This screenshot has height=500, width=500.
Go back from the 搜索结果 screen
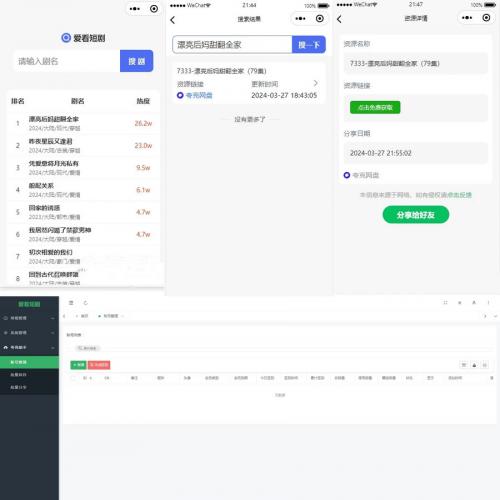click(x=172, y=20)
